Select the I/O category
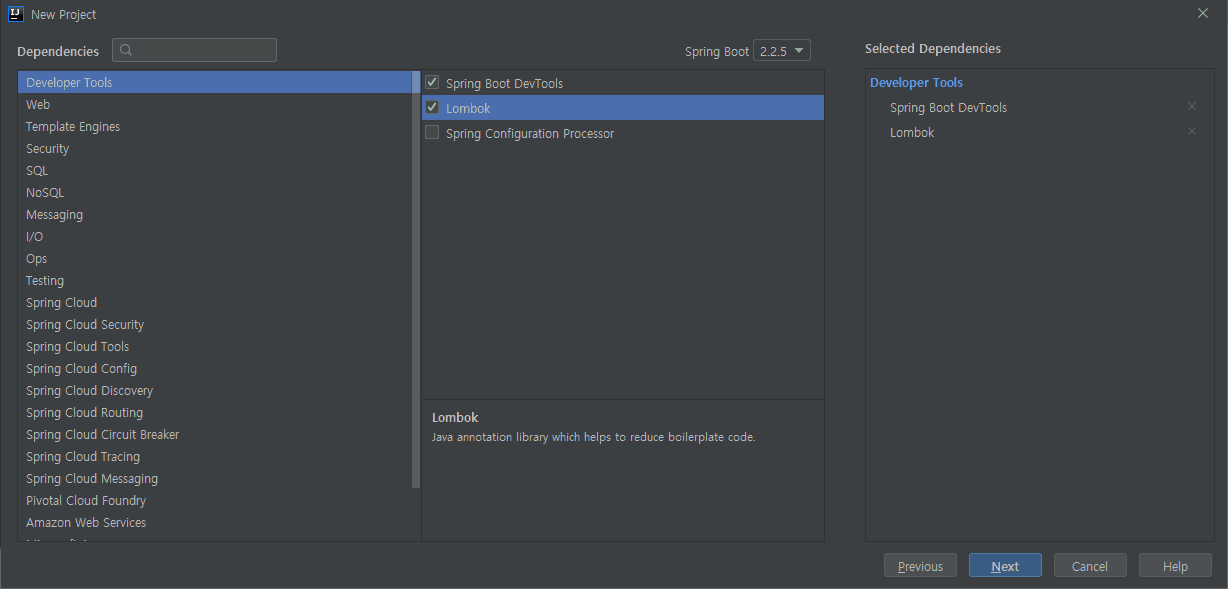Screen dimensions: 1228x589 point(215,236)
